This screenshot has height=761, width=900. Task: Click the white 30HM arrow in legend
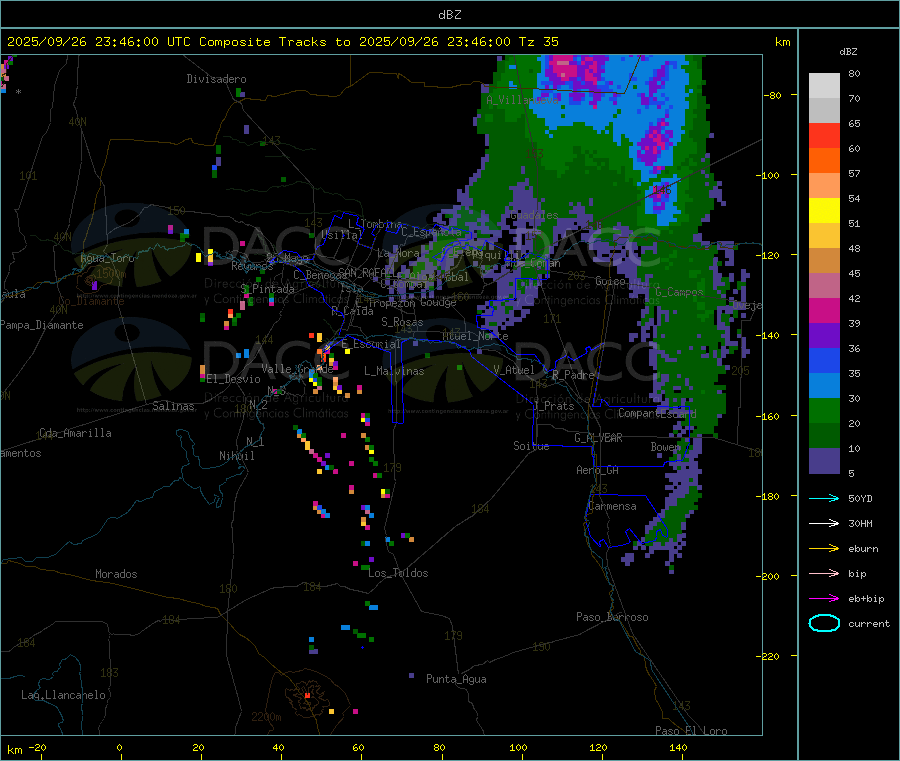click(824, 523)
